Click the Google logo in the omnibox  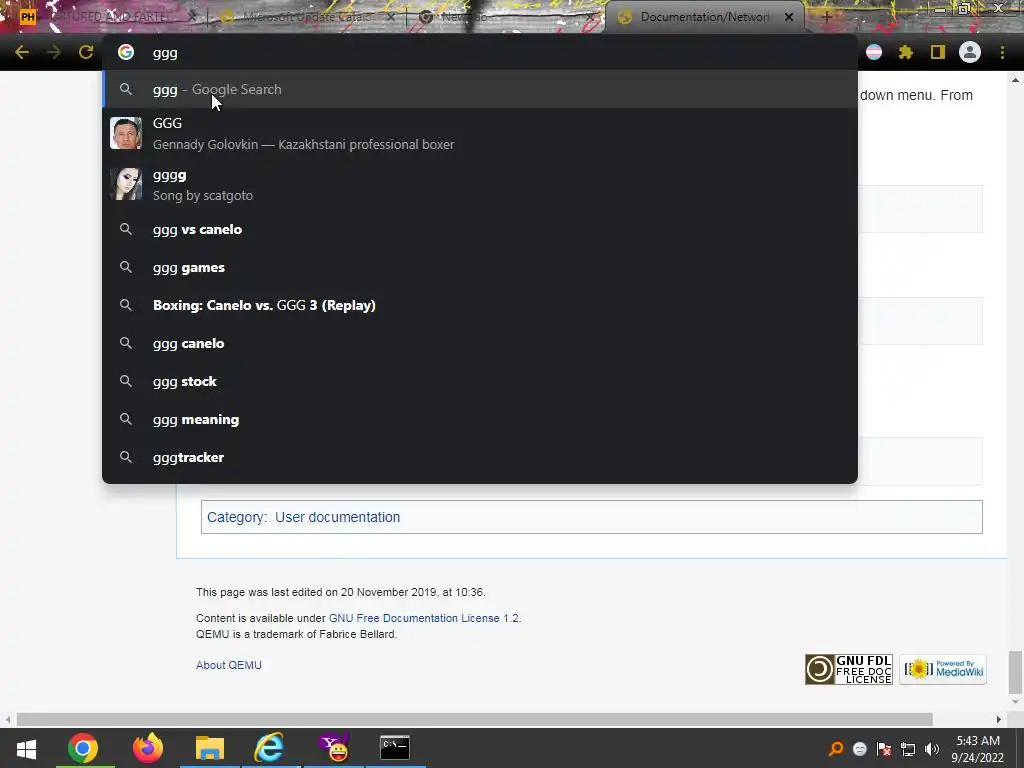(x=125, y=52)
